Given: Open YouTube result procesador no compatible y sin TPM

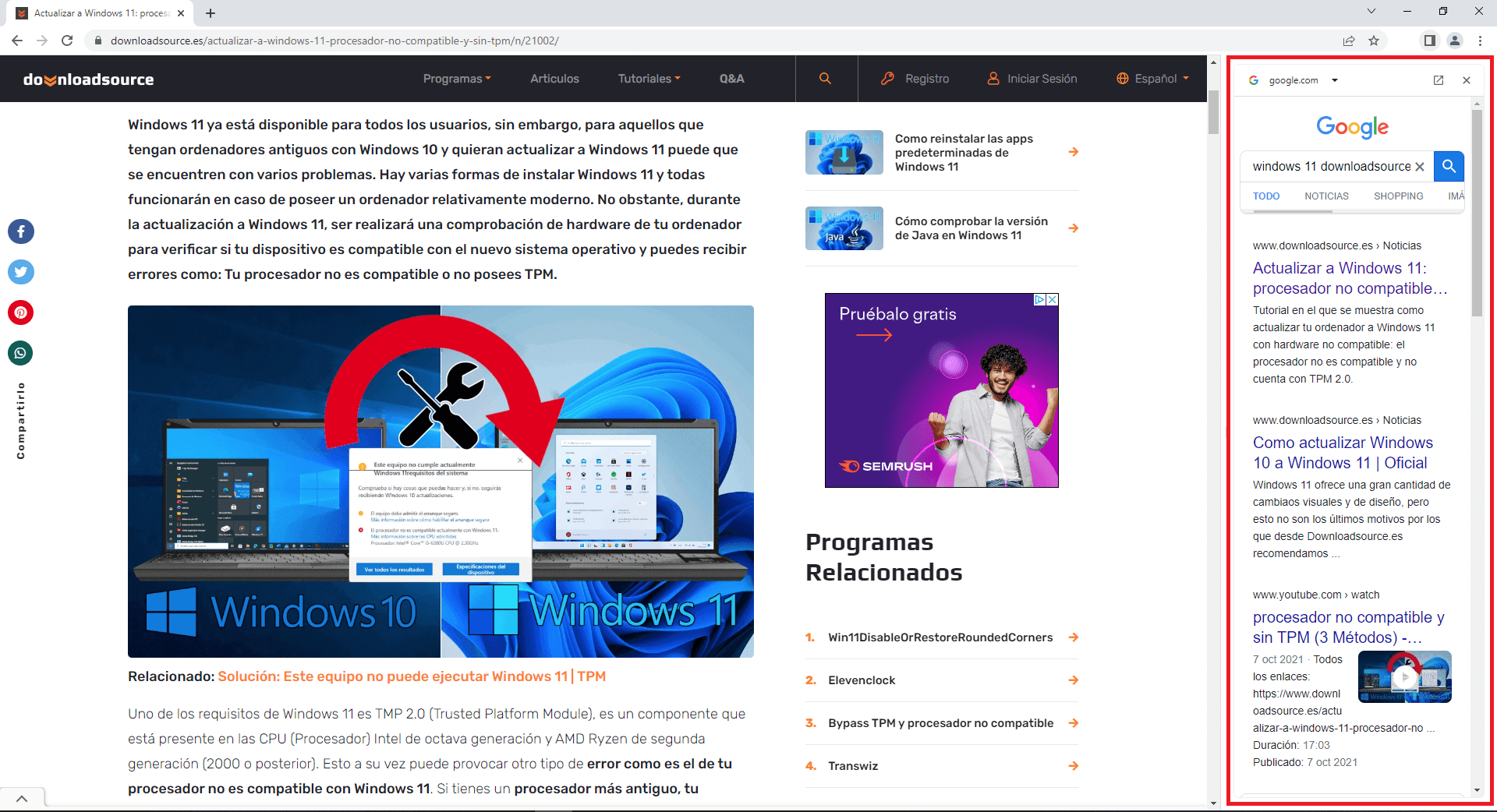Looking at the screenshot, I should 1348,627.
